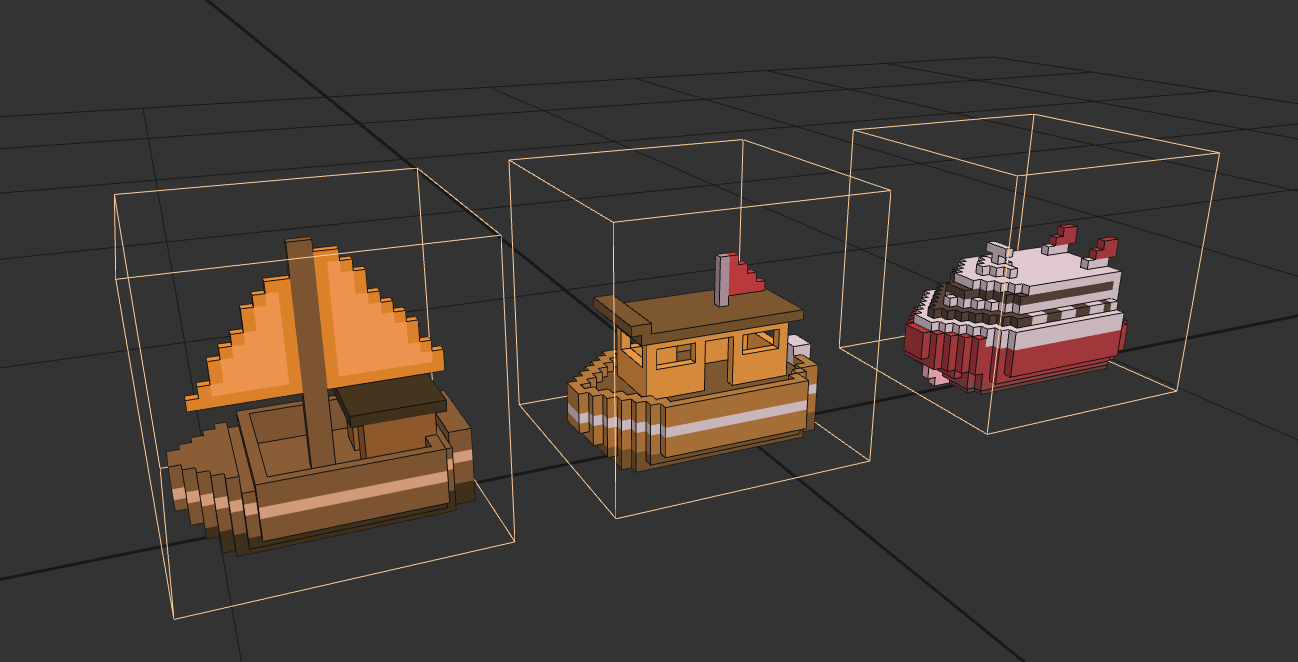
Task: Click the gray block behind the tugboat cabin
Action: point(798,350)
